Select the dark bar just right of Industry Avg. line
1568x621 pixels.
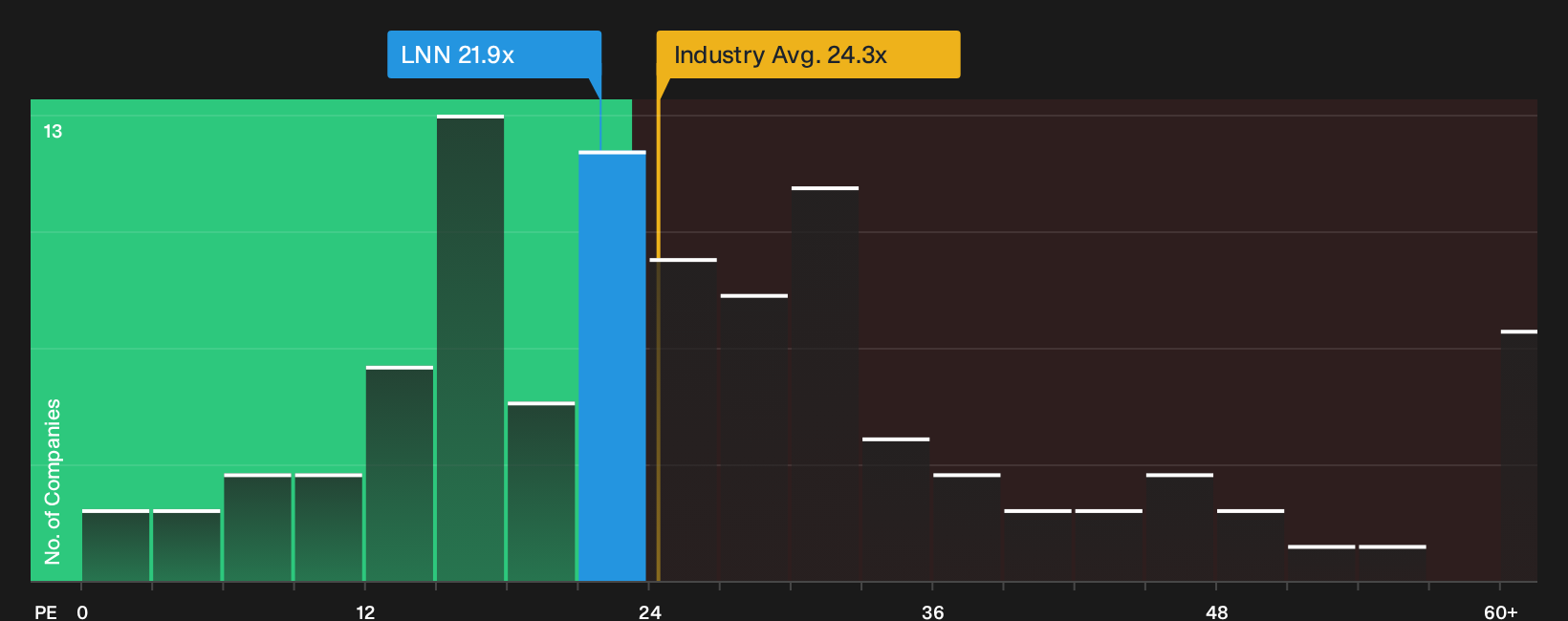[683, 419]
